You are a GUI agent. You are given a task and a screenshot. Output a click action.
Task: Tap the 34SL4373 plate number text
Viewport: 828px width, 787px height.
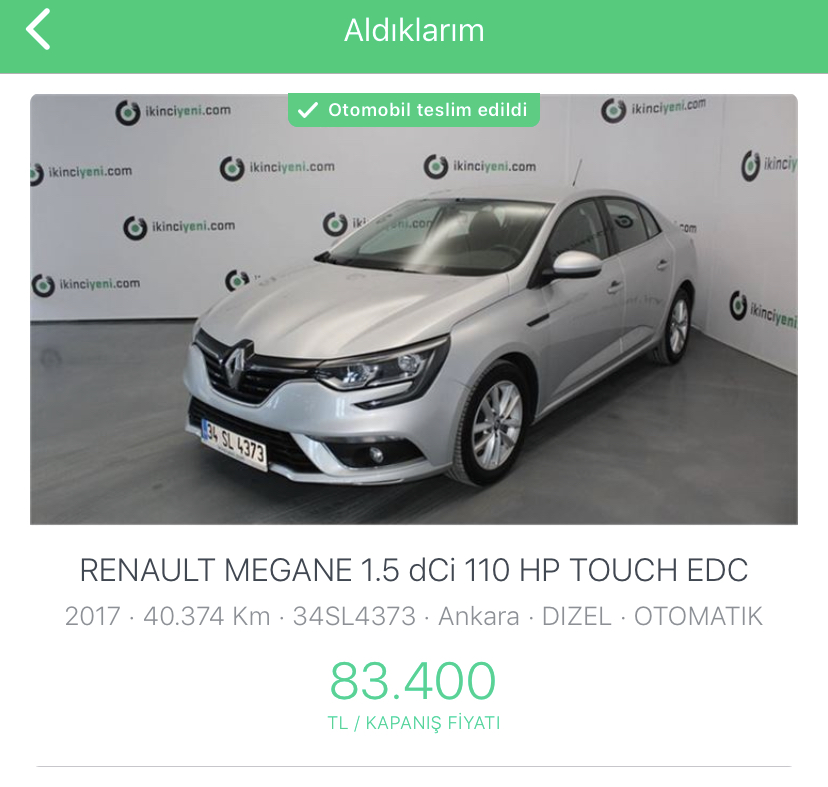[x=354, y=616]
